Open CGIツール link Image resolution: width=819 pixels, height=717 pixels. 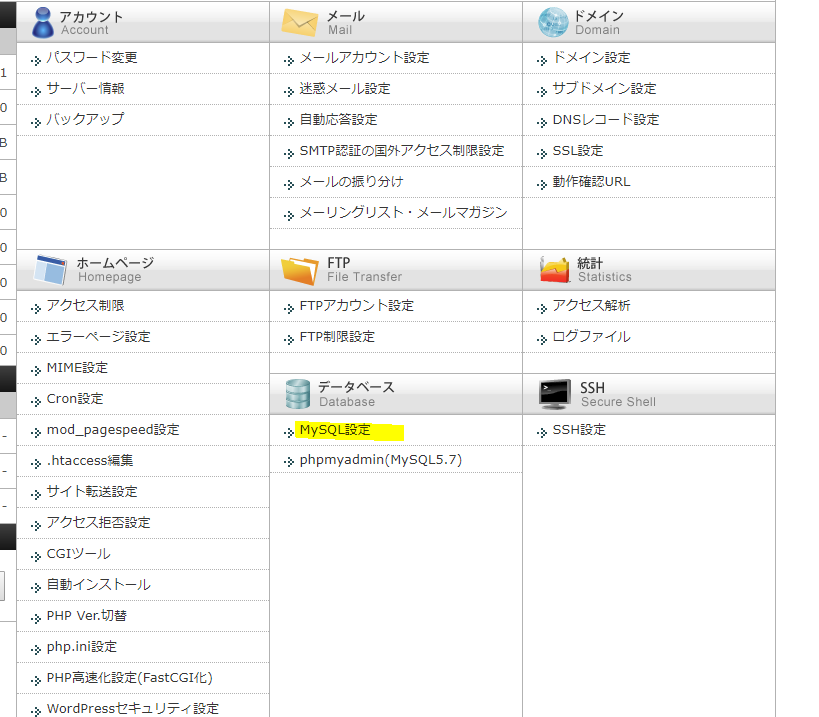point(79,554)
